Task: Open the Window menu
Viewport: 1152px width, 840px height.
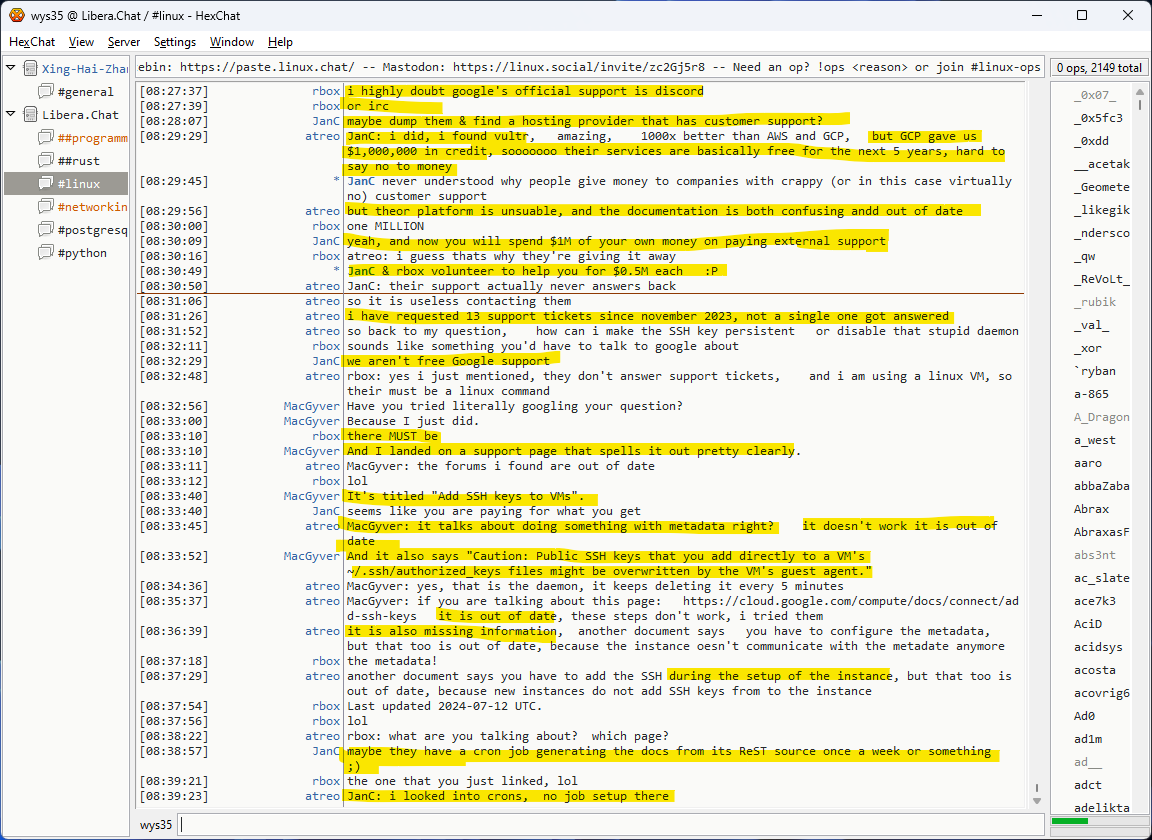Action: (231, 42)
